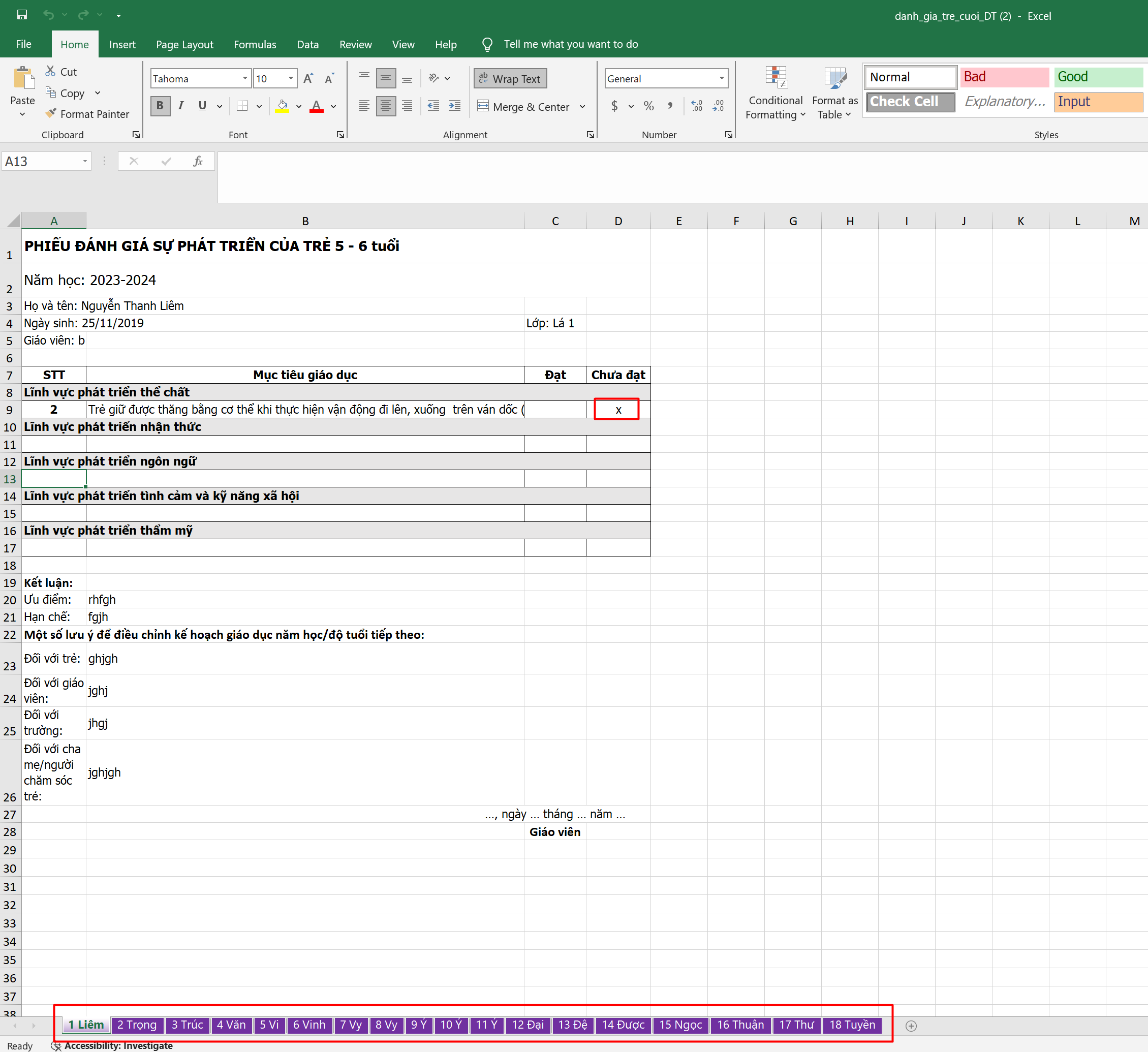Add a new sheet with plus icon

(911, 1026)
